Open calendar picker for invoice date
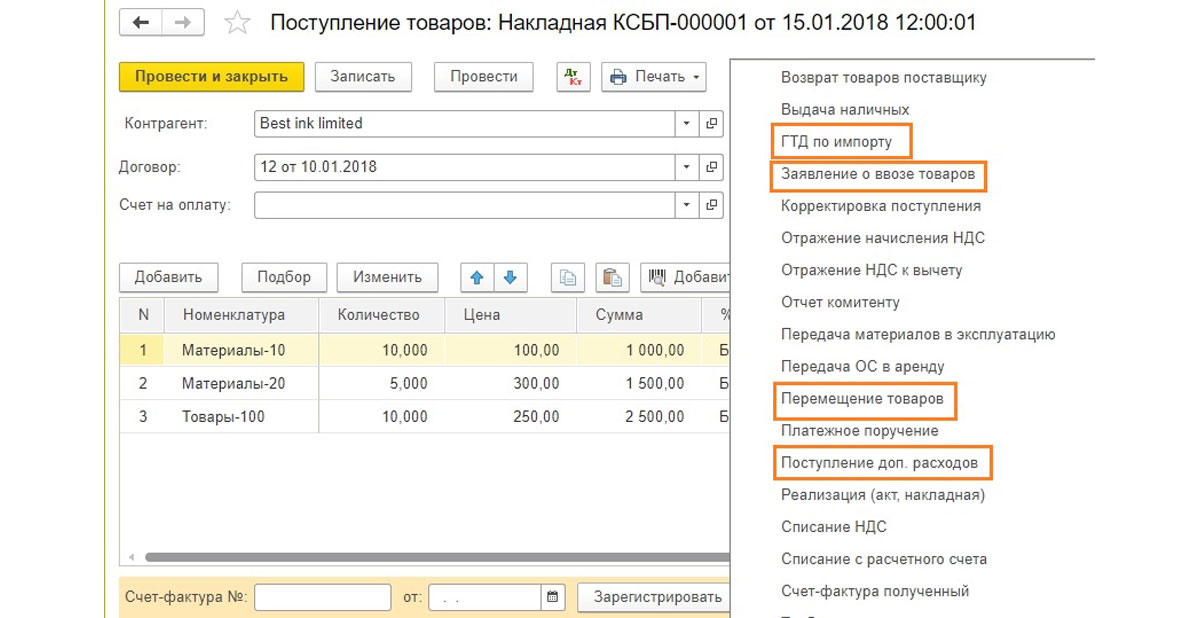 click(552, 597)
